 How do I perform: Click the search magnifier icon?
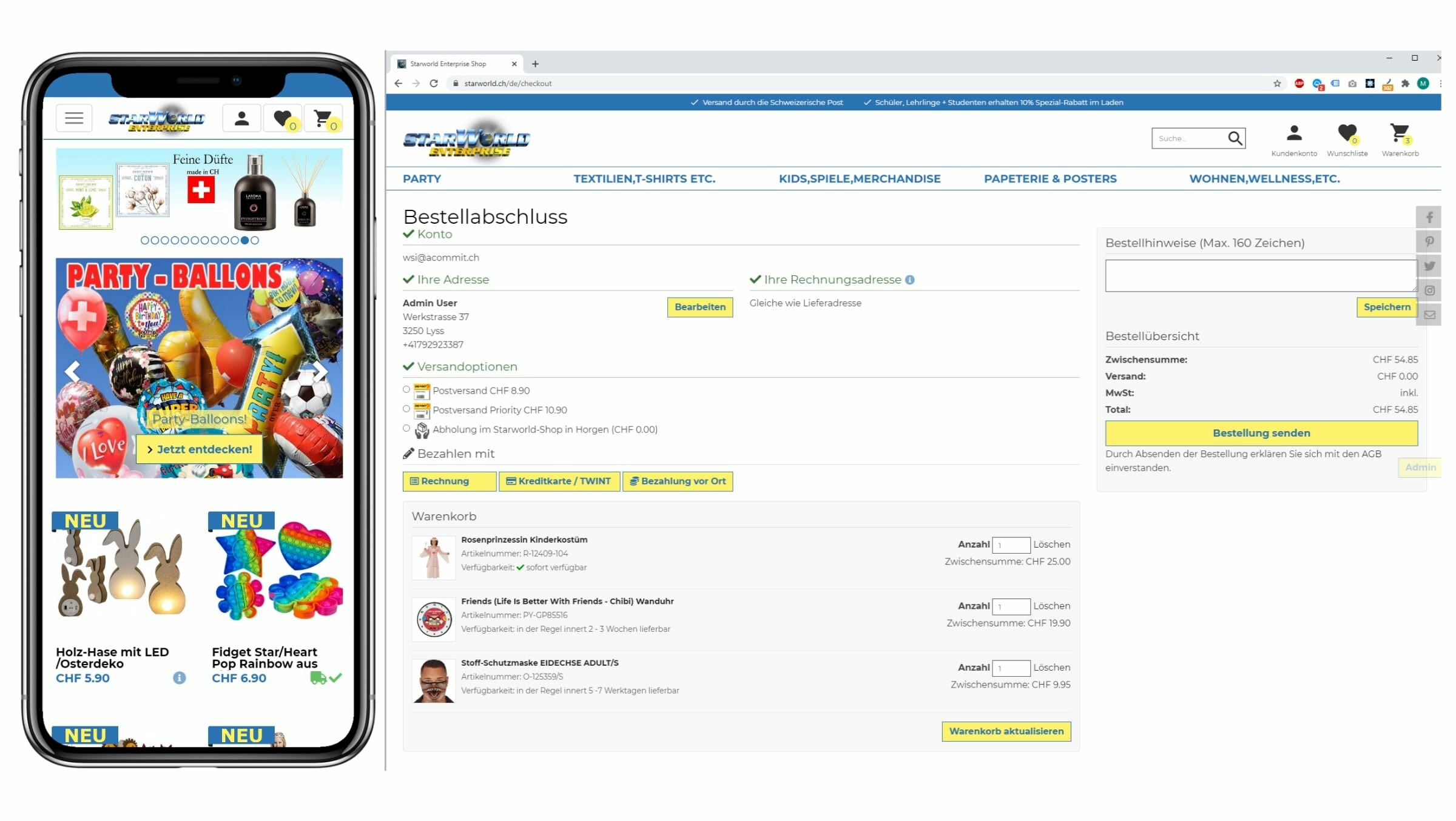[x=1235, y=138]
